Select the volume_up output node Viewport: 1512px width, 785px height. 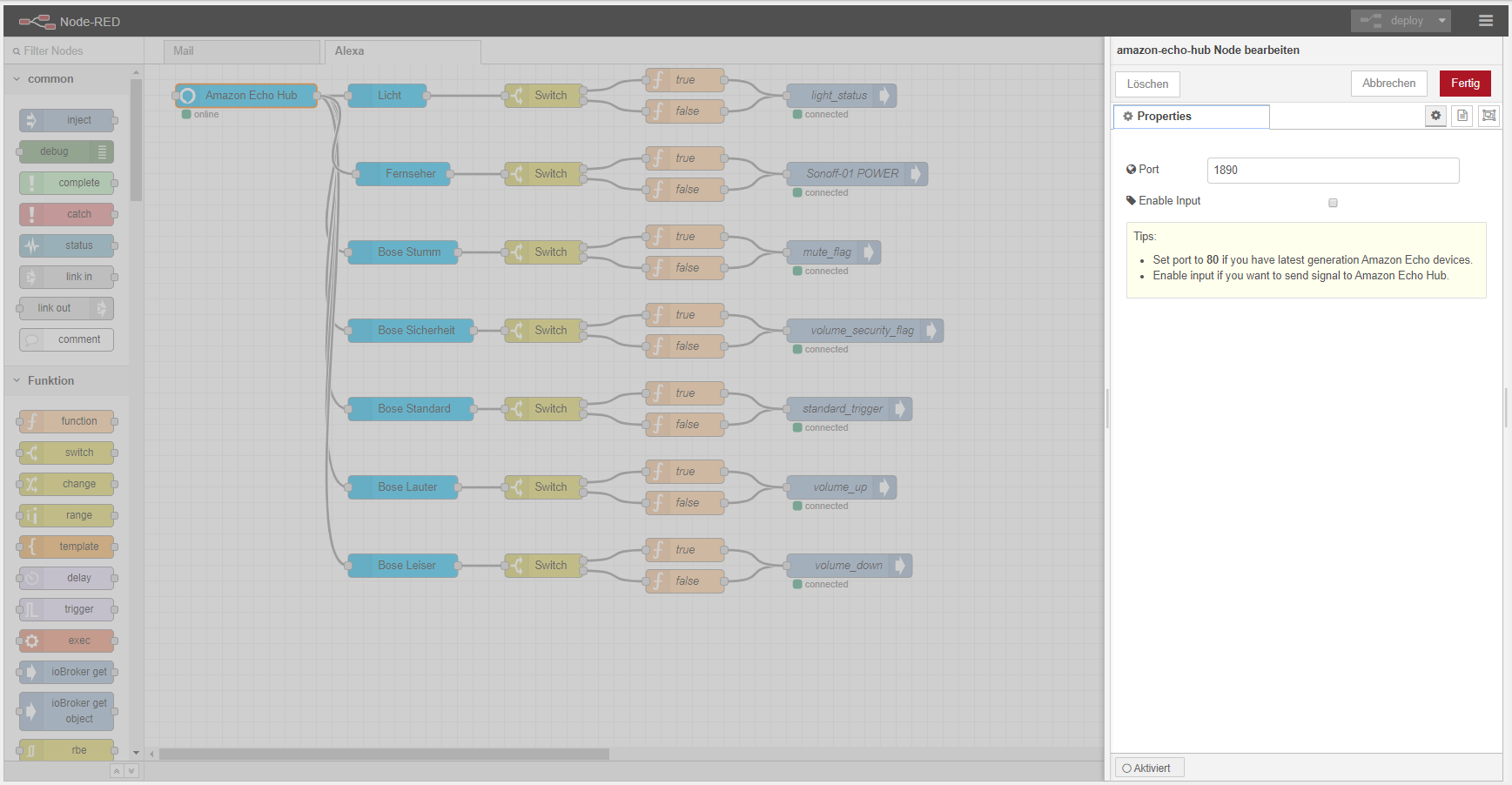(x=842, y=487)
